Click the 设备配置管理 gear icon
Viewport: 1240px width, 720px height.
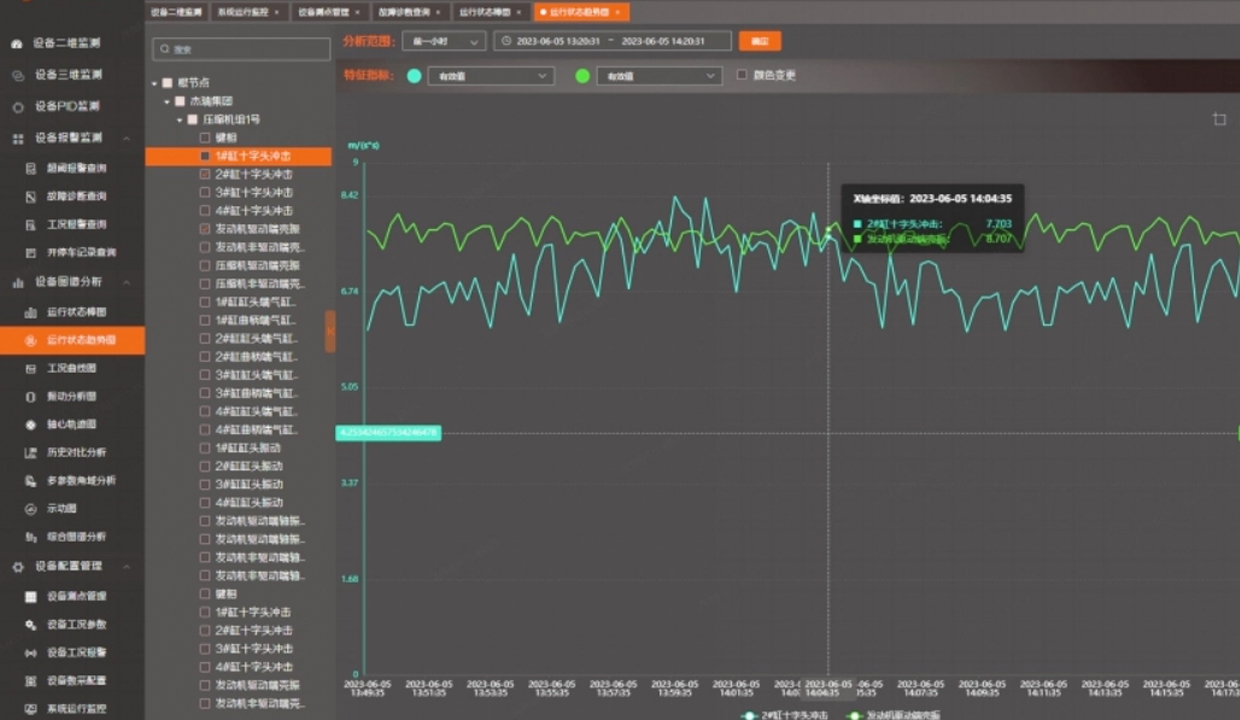[x=17, y=567]
